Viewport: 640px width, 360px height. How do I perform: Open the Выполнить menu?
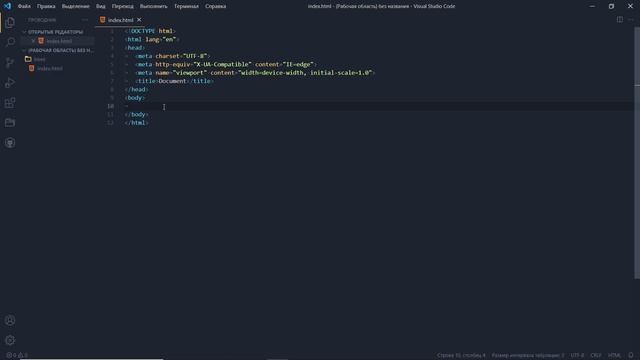153,6
